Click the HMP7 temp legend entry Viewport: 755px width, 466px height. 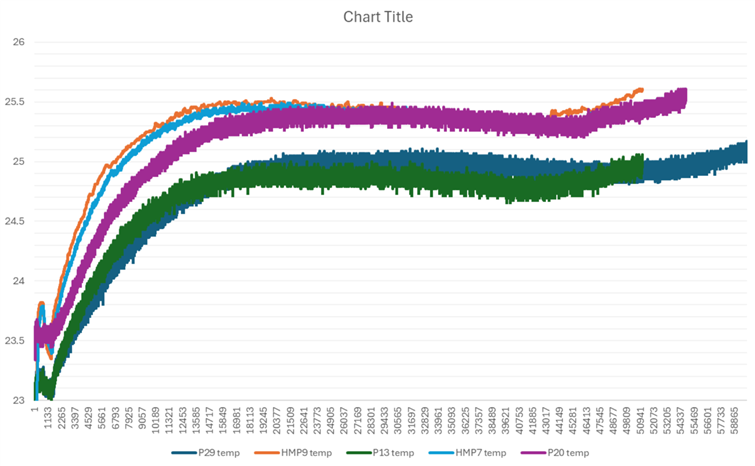[x=467, y=453]
